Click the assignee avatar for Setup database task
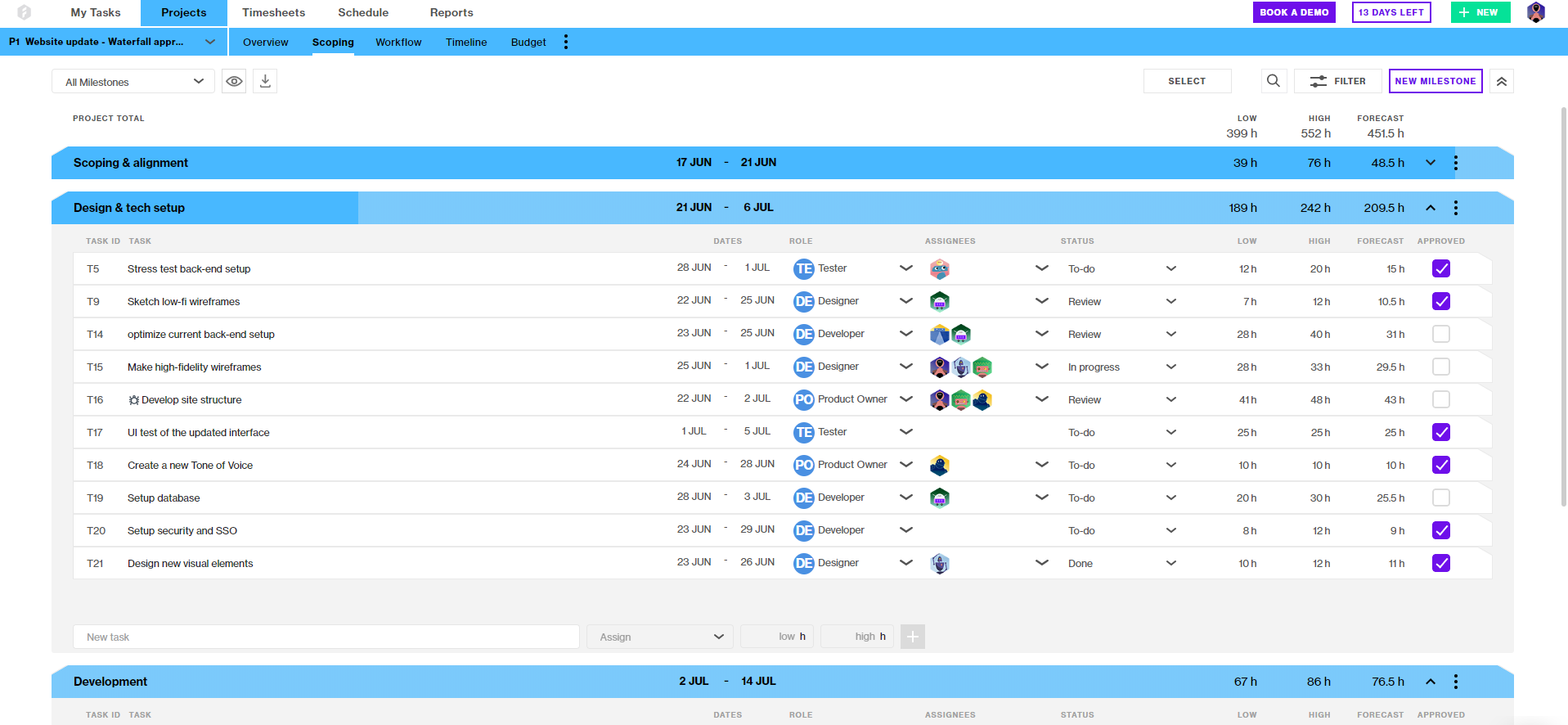This screenshot has height=725, width=1568. 940,498
